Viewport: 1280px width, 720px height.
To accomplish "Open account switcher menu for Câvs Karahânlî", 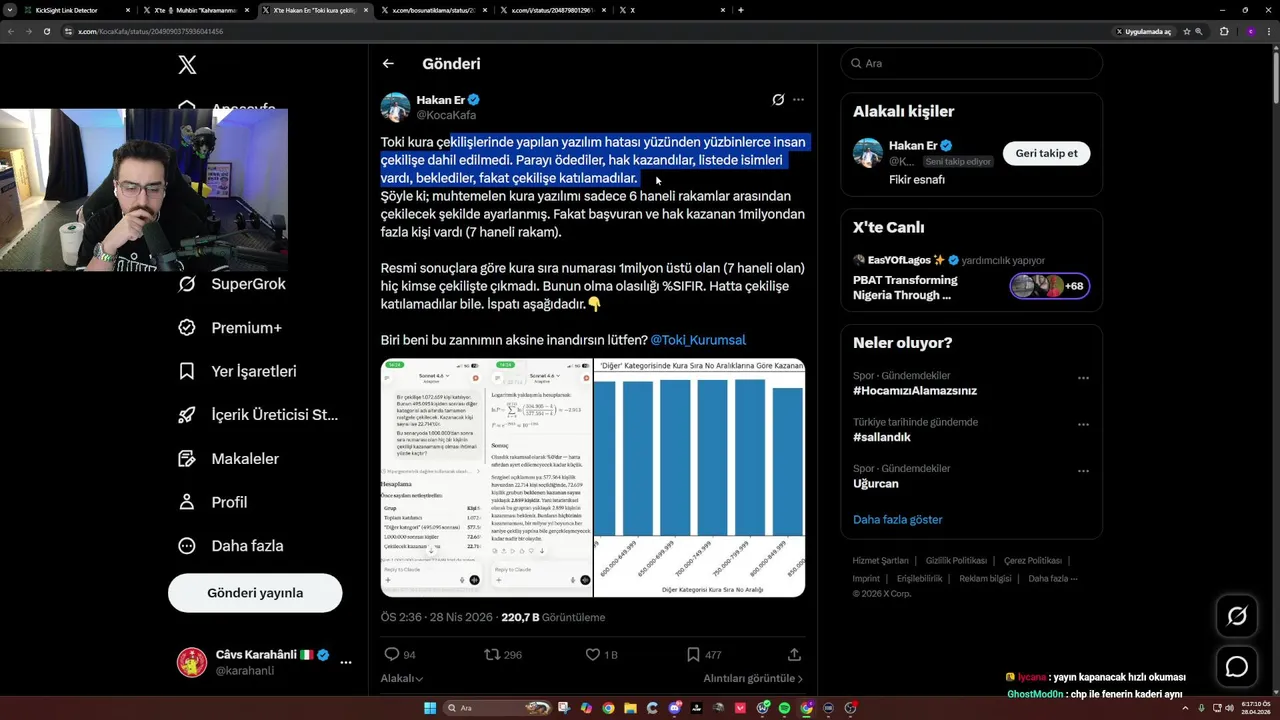I will (346, 662).
